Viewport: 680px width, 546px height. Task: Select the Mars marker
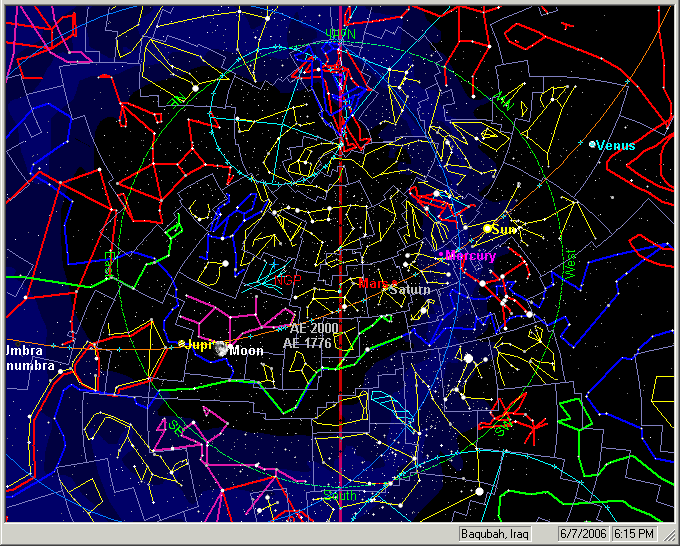click(363, 284)
